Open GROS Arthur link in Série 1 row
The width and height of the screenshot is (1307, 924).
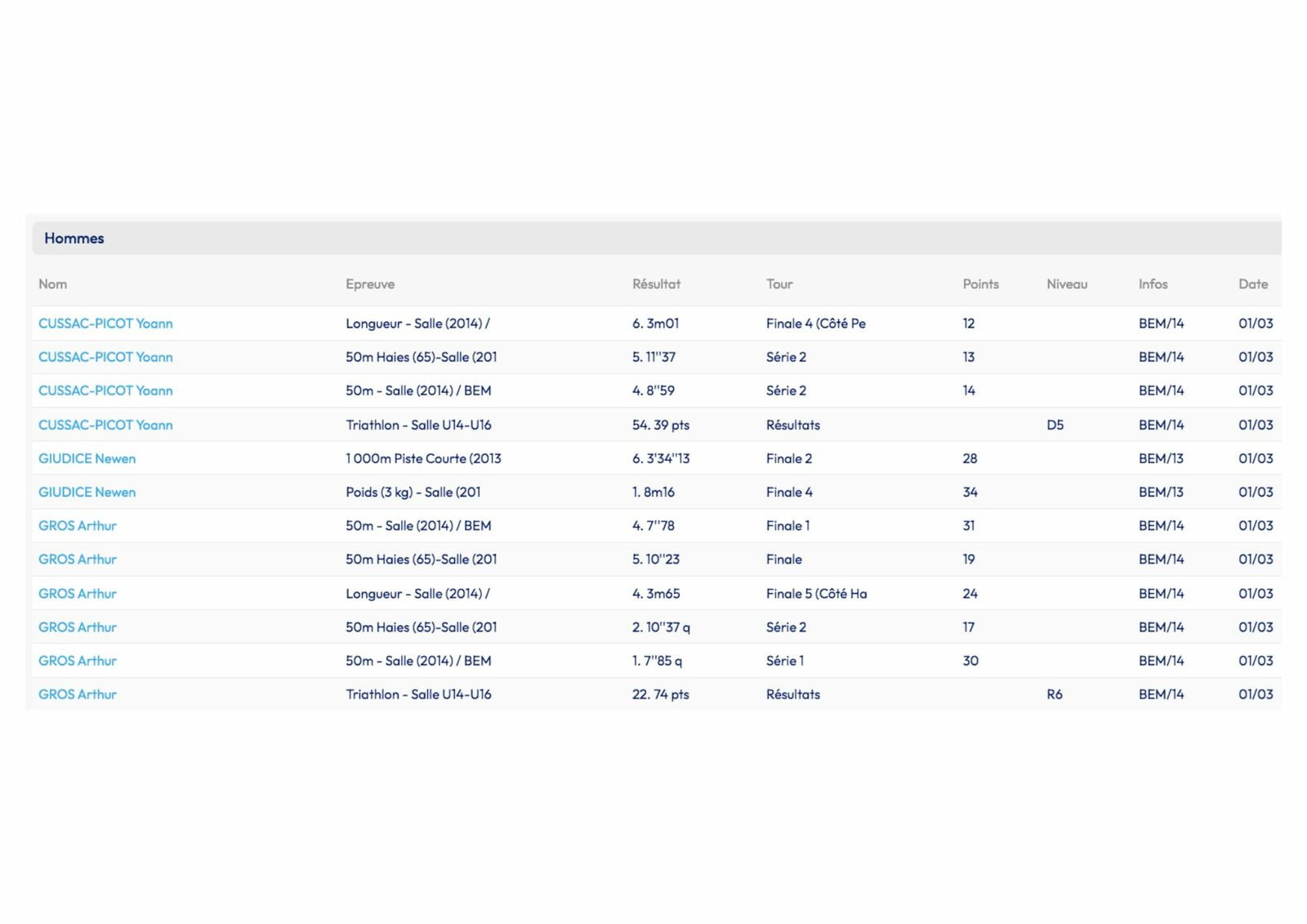[x=78, y=661]
